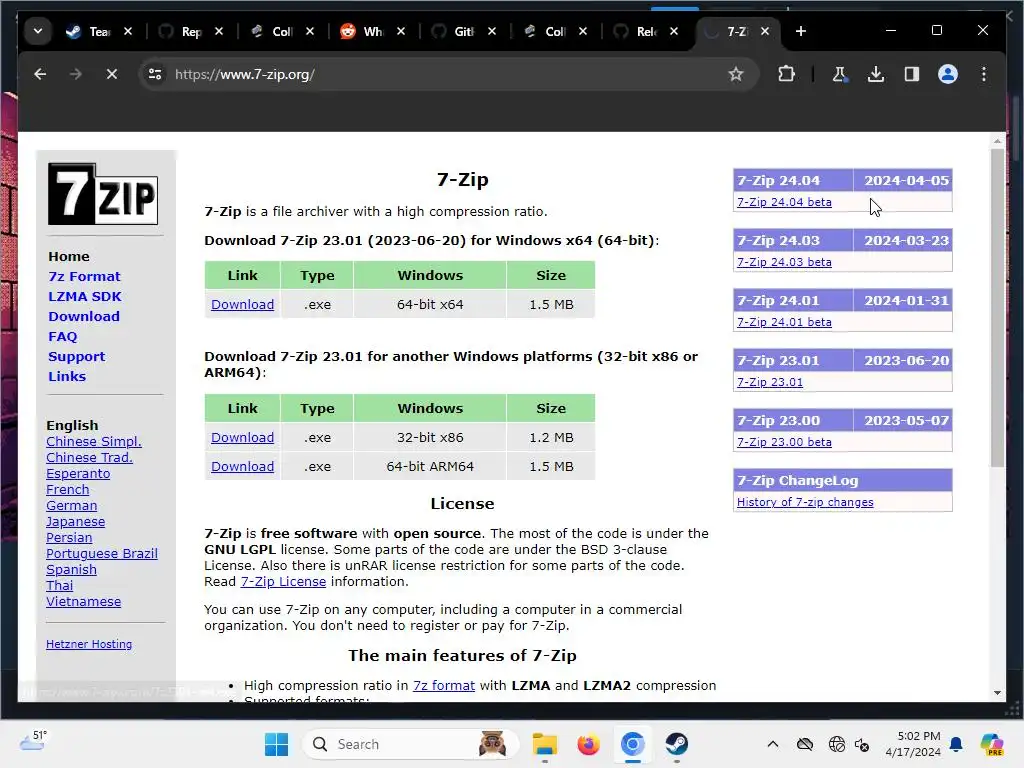Click the scrollbar down arrow
The image size is (1024, 768).
(x=997, y=693)
